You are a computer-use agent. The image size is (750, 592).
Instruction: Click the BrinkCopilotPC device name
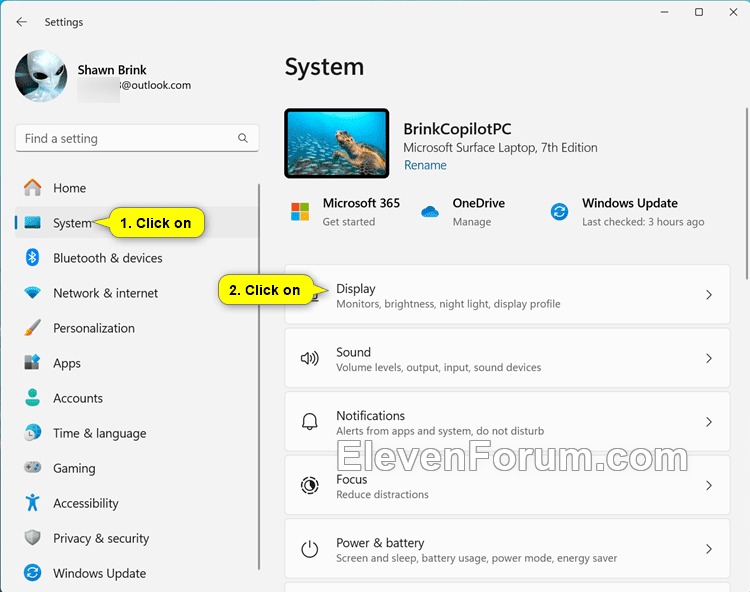457,129
